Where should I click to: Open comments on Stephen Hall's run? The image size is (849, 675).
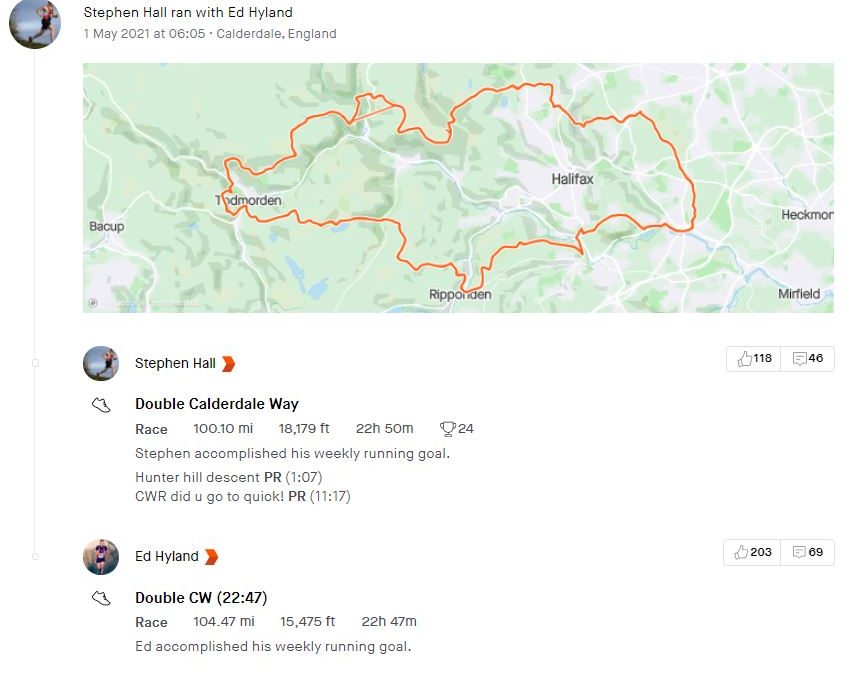tap(800, 359)
